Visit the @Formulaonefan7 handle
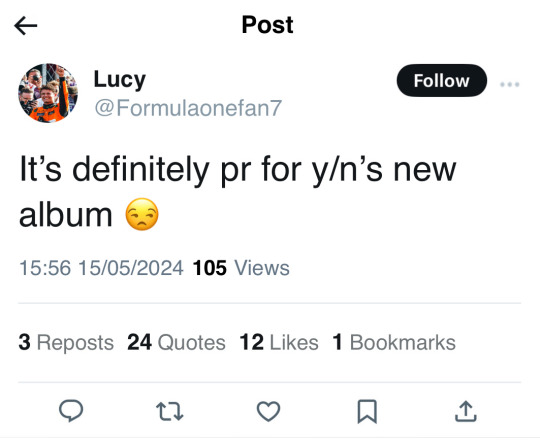This screenshot has width=540, height=442. tap(188, 108)
